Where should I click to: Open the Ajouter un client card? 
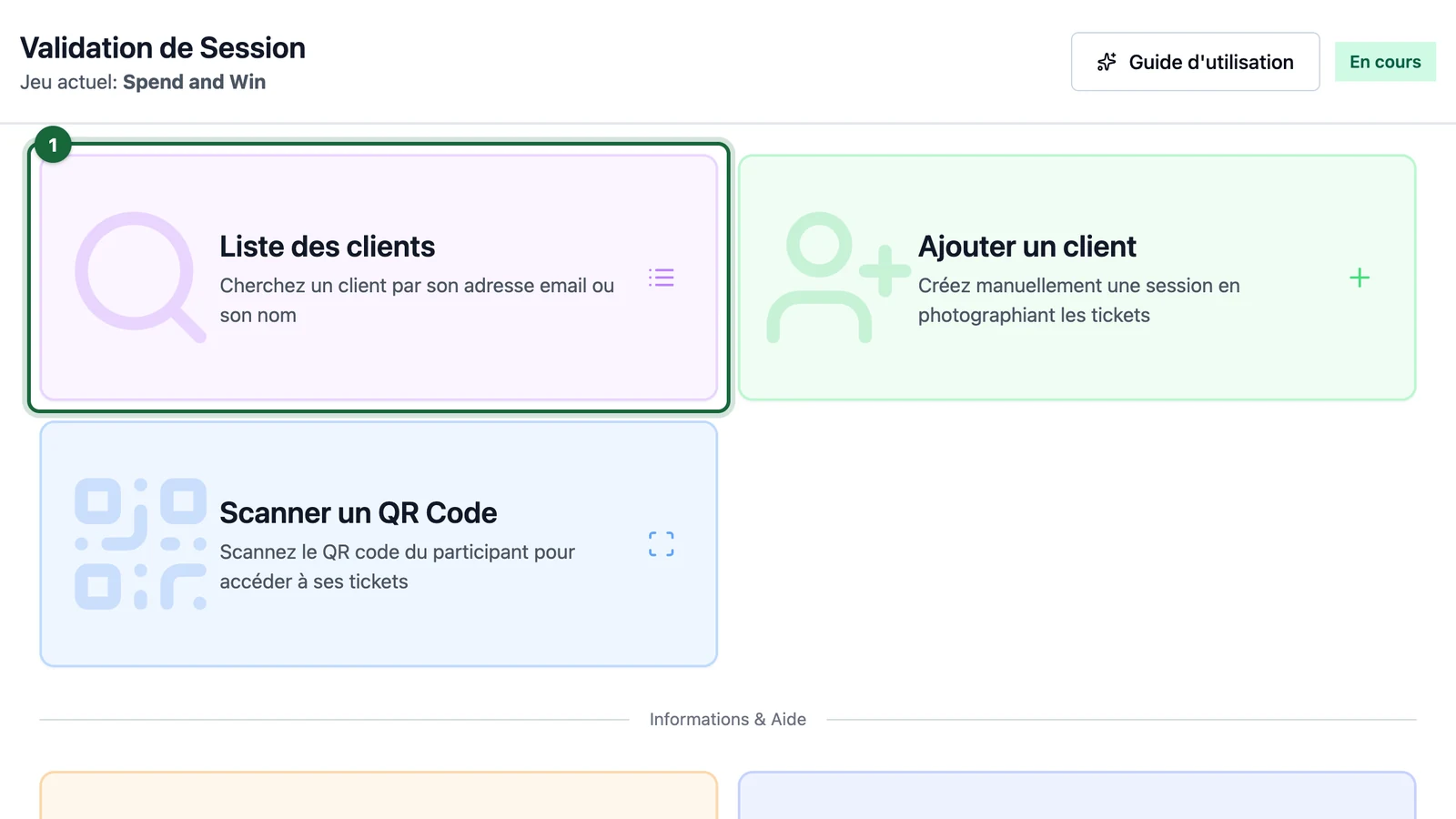click(1077, 278)
